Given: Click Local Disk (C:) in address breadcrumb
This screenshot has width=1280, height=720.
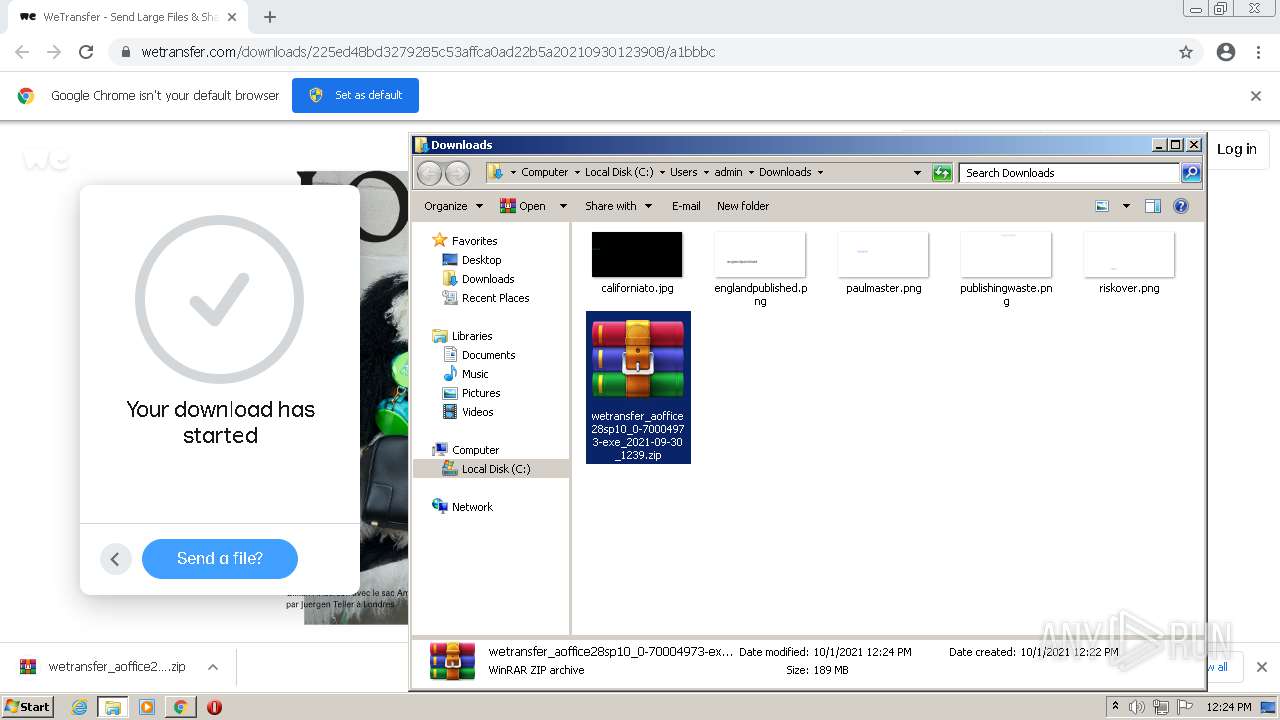Looking at the screenshot, I should pyautogui.click(x=619, y=172).
